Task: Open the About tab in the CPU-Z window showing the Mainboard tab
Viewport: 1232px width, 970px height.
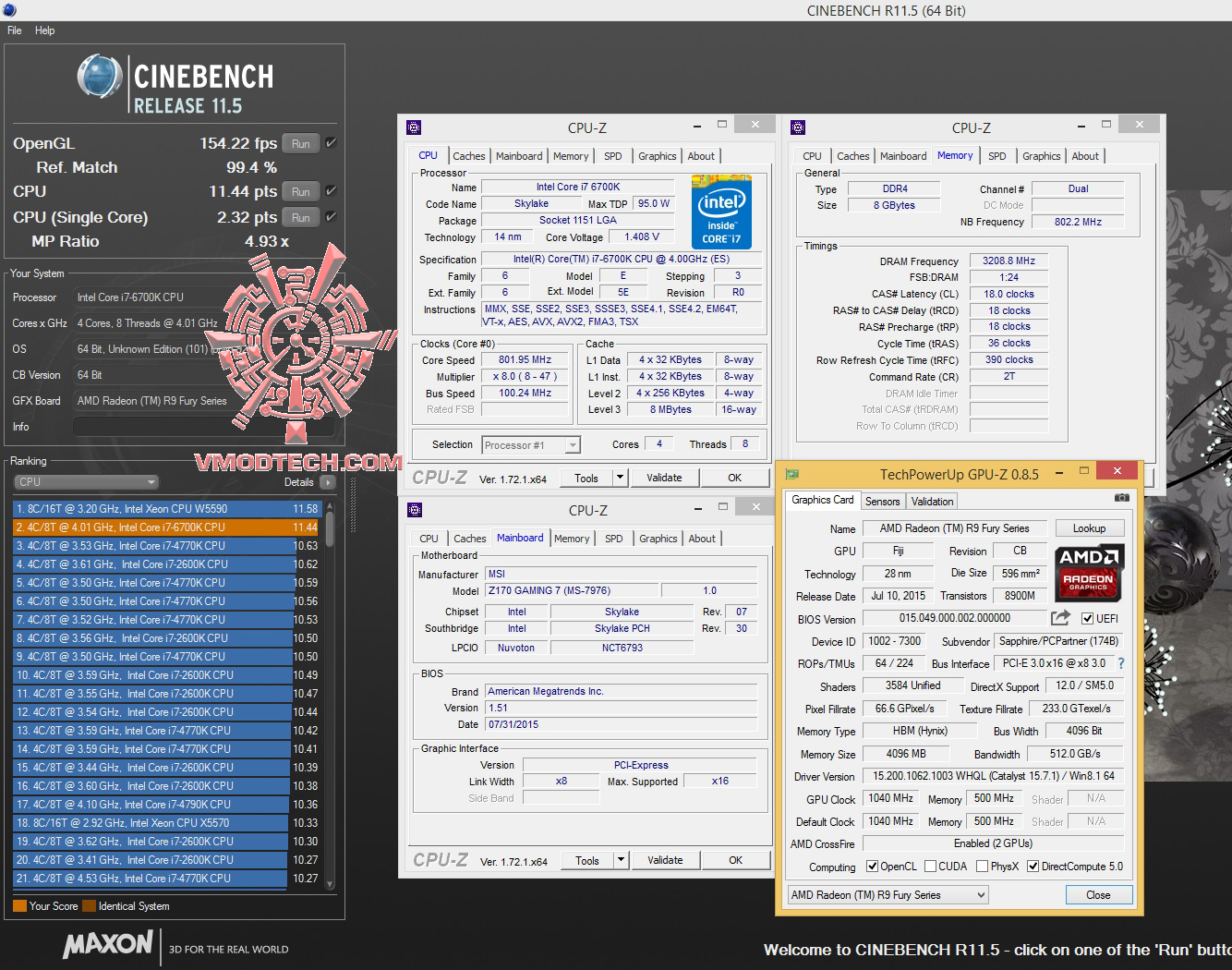Action: click(702, 539)
